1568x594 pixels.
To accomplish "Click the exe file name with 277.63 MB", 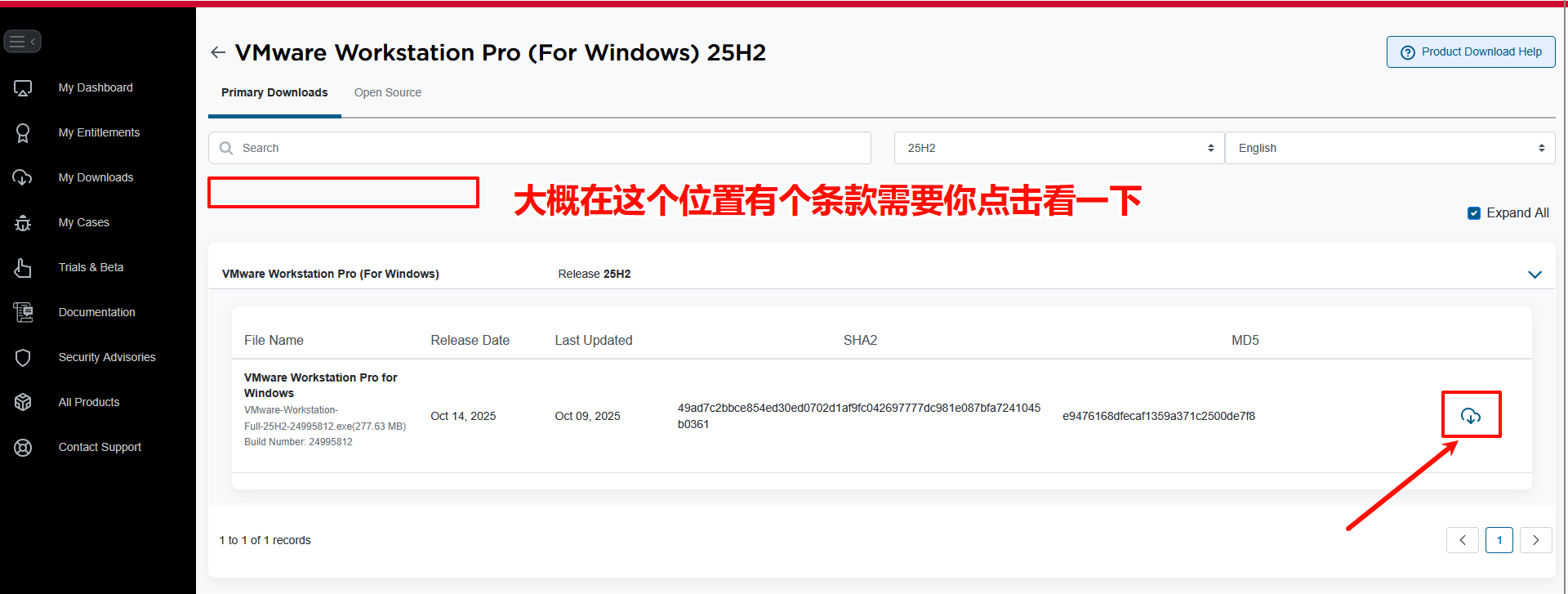I will coord(325,418).
